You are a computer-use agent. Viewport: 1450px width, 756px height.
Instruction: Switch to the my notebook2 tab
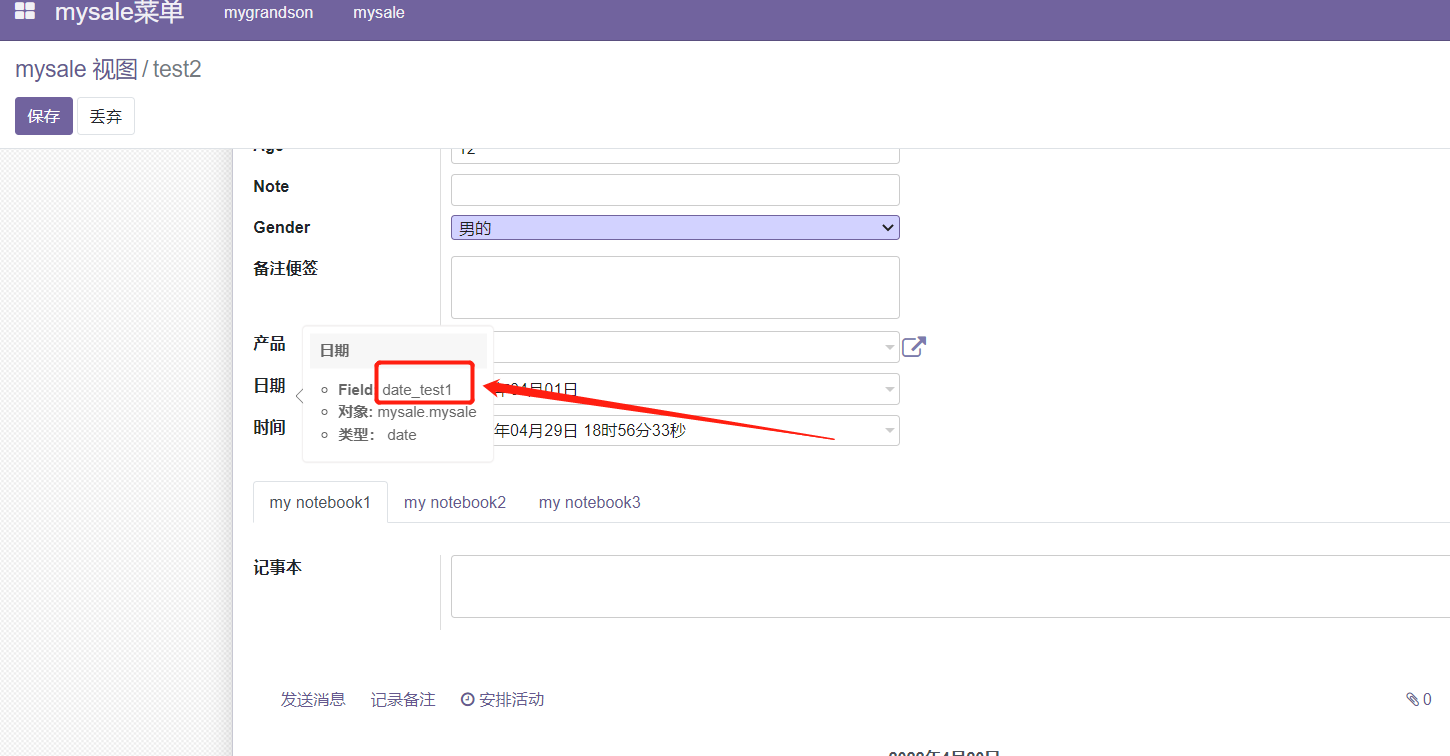click(x=455, y=501)
